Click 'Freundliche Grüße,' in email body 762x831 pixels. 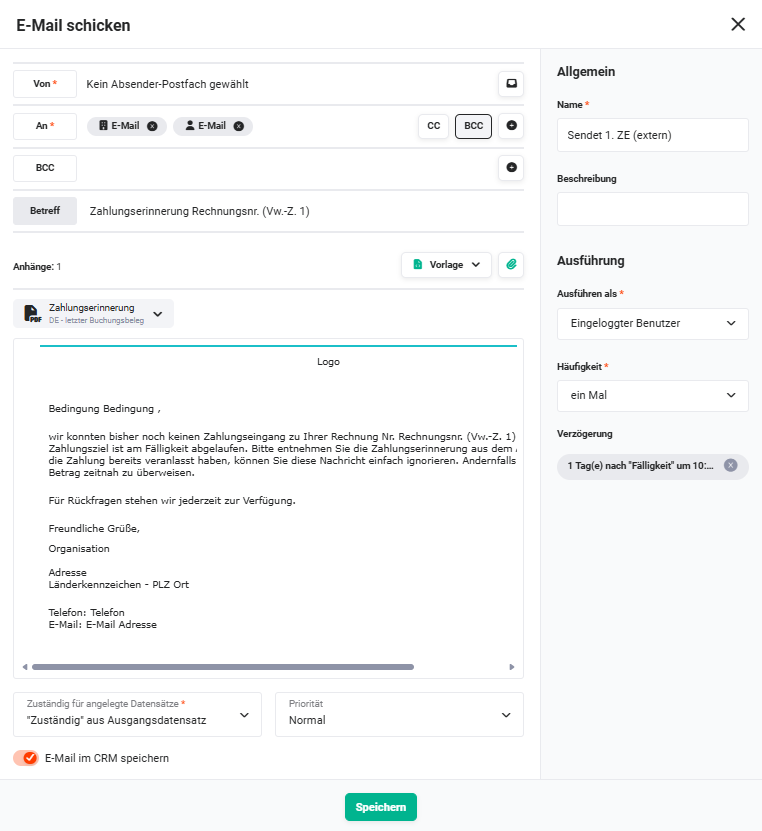click(x=94, y=528)
